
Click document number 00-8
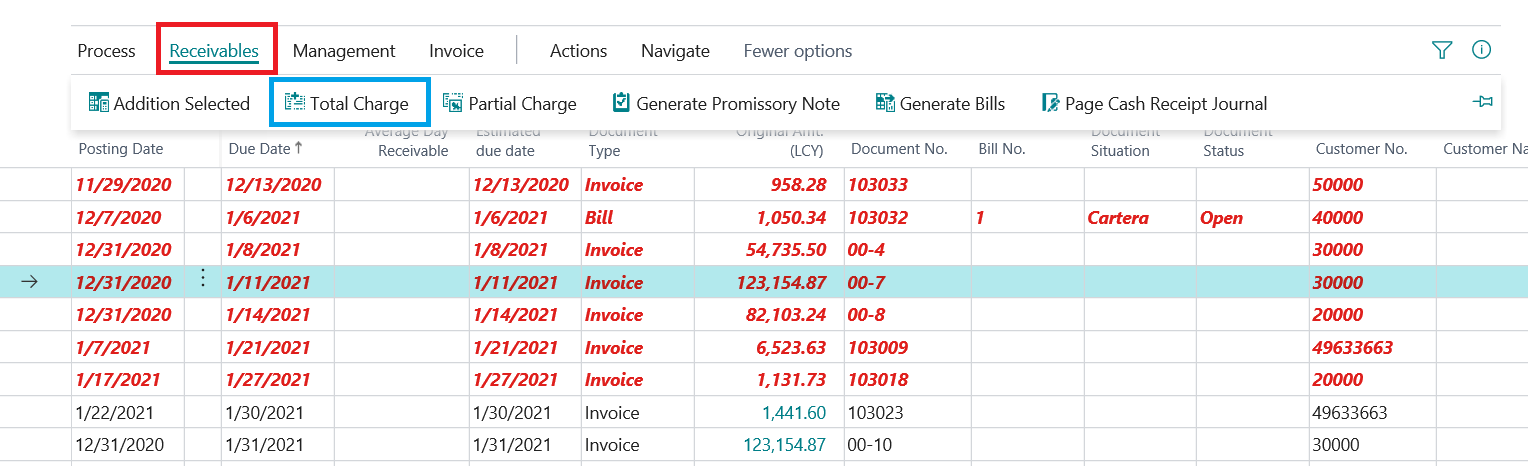[866, 315]
